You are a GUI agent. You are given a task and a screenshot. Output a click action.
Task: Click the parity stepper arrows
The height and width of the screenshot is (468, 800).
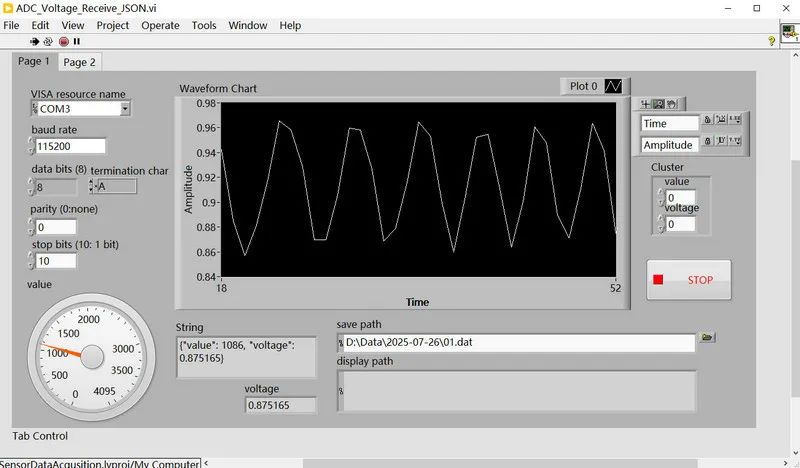click(x=32, y=227)
